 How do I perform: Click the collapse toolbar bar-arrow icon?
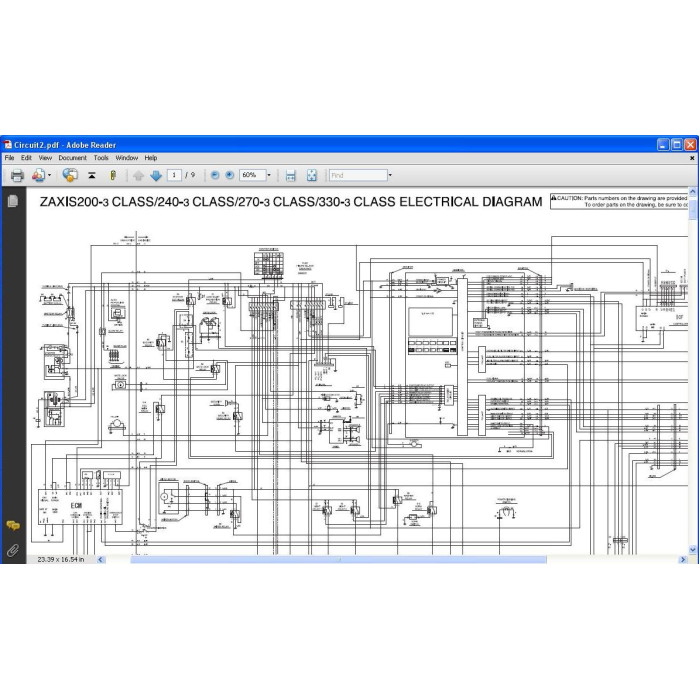[92, 175]
